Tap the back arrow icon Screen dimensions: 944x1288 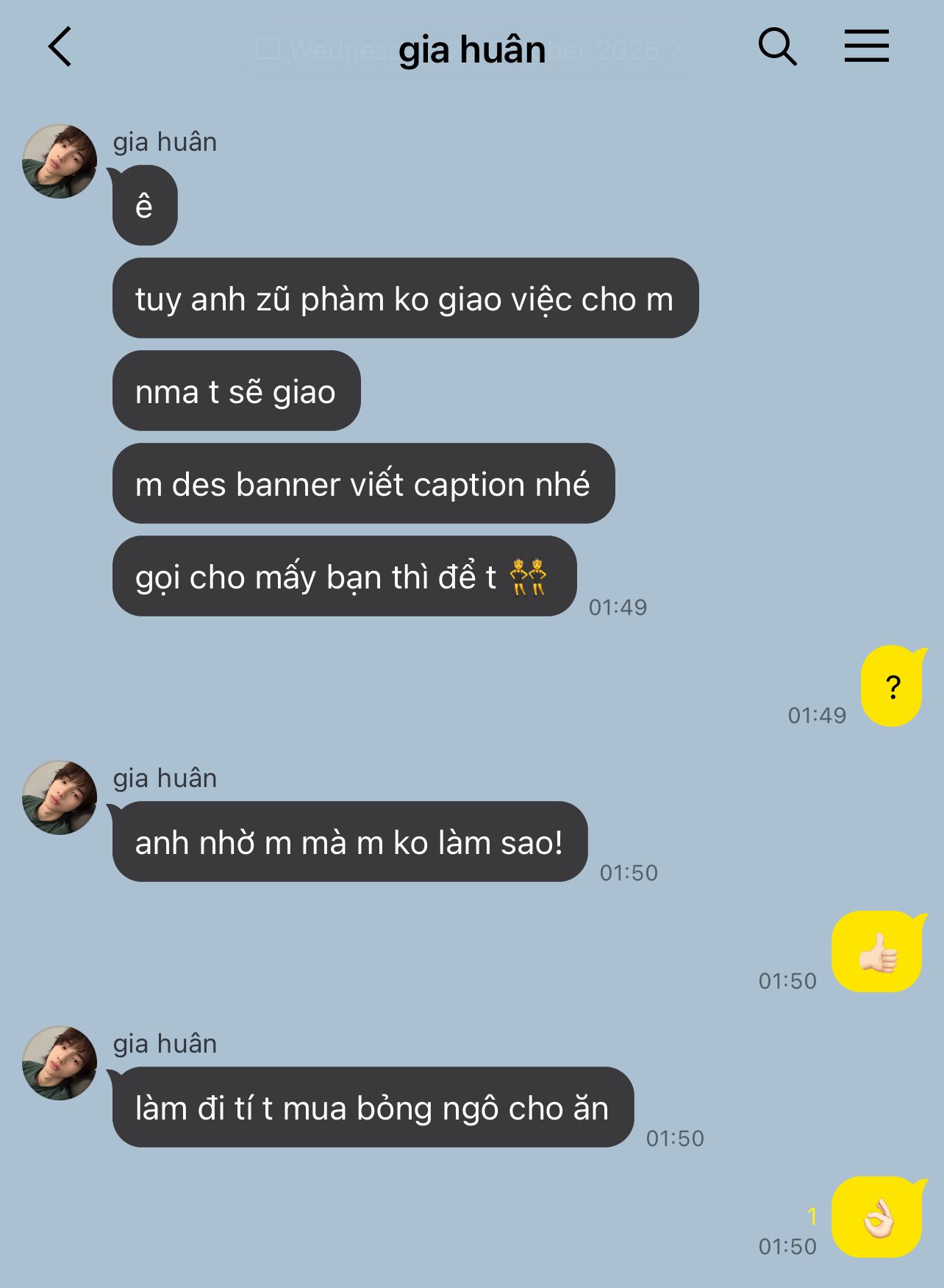(x=60, y=47)
